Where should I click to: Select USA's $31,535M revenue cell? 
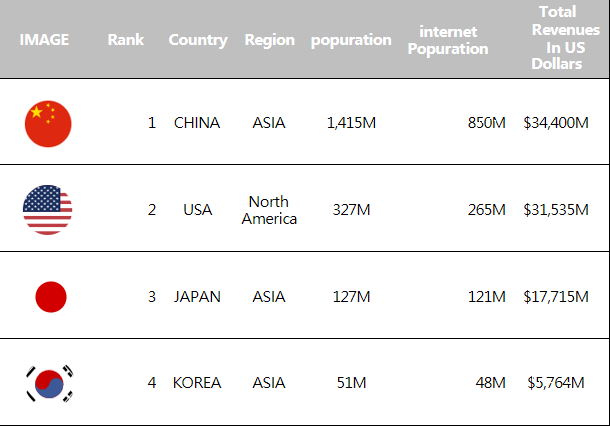pyautogui.click(x=556, y=210)
